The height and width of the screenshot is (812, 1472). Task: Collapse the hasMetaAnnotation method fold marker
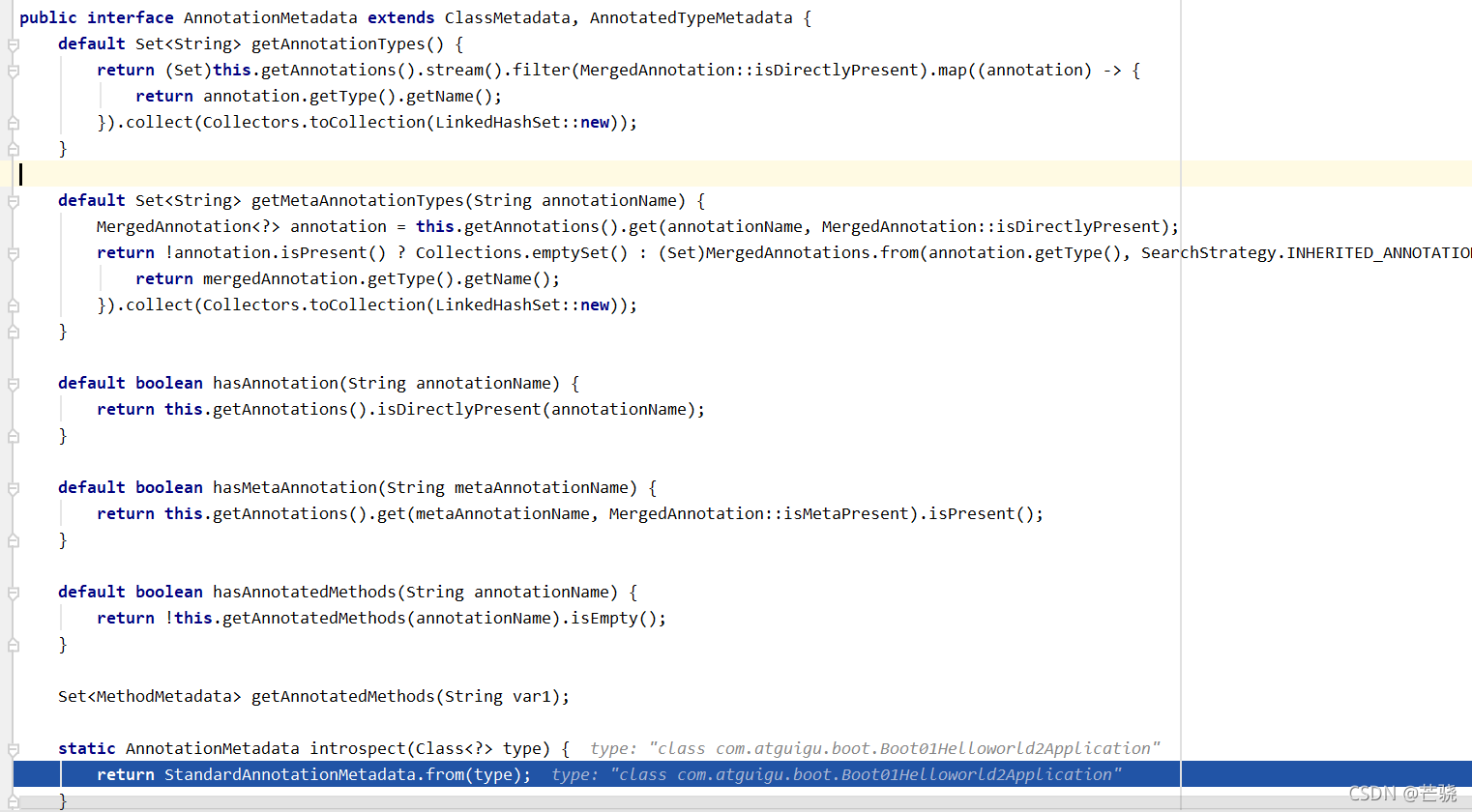pos(14,488)
